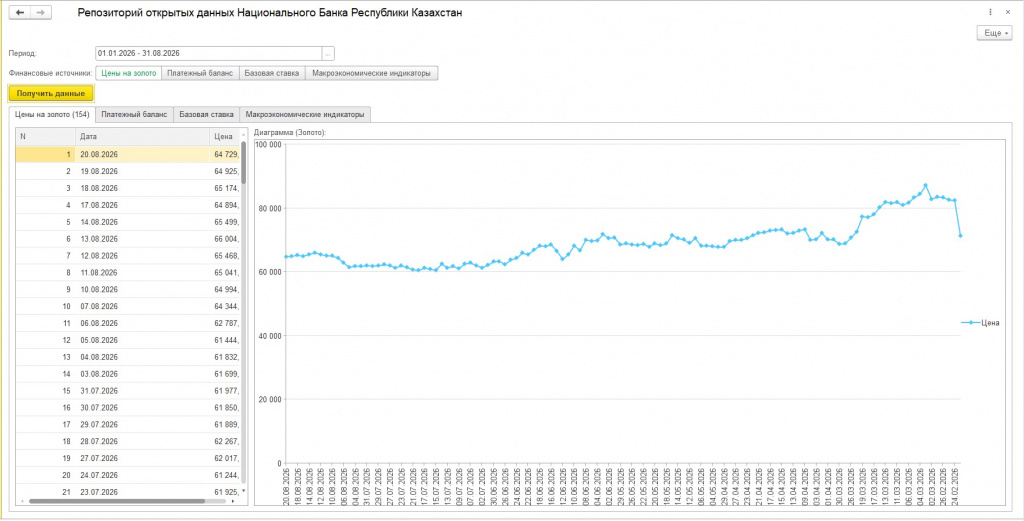The image size is (1024, 521).
Task: Expand the Еще dropdown menu
Action: click(x=995, y=33)
